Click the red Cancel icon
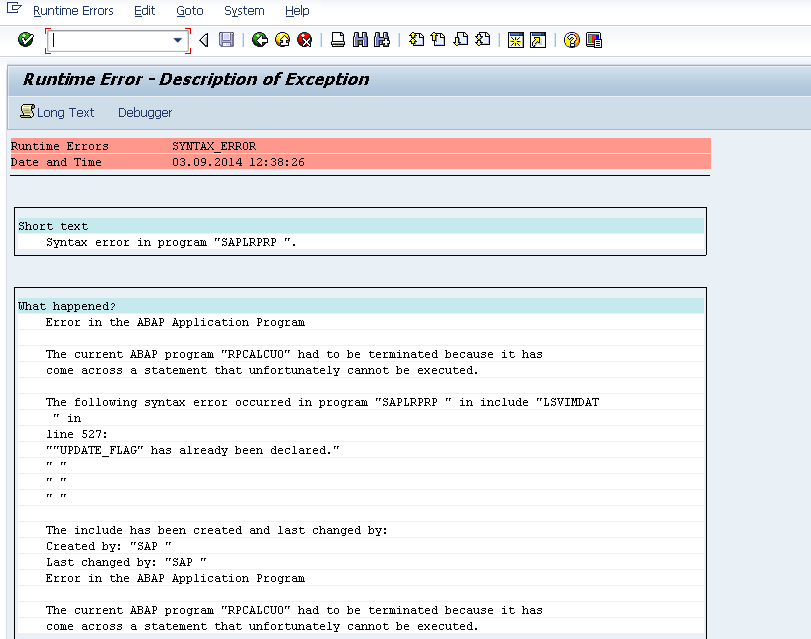Screen dimensions: 811x639 click(305, 40)
